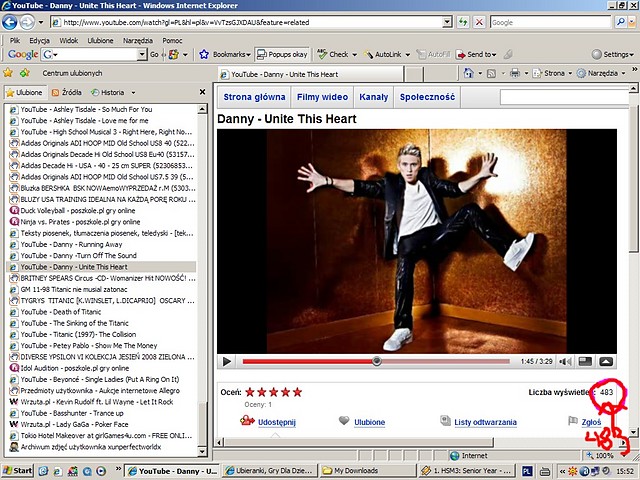Open favorite Wrzuta.pl - Lady GaGa - Poker Face
640x480 pixels.
pos(75,424)
